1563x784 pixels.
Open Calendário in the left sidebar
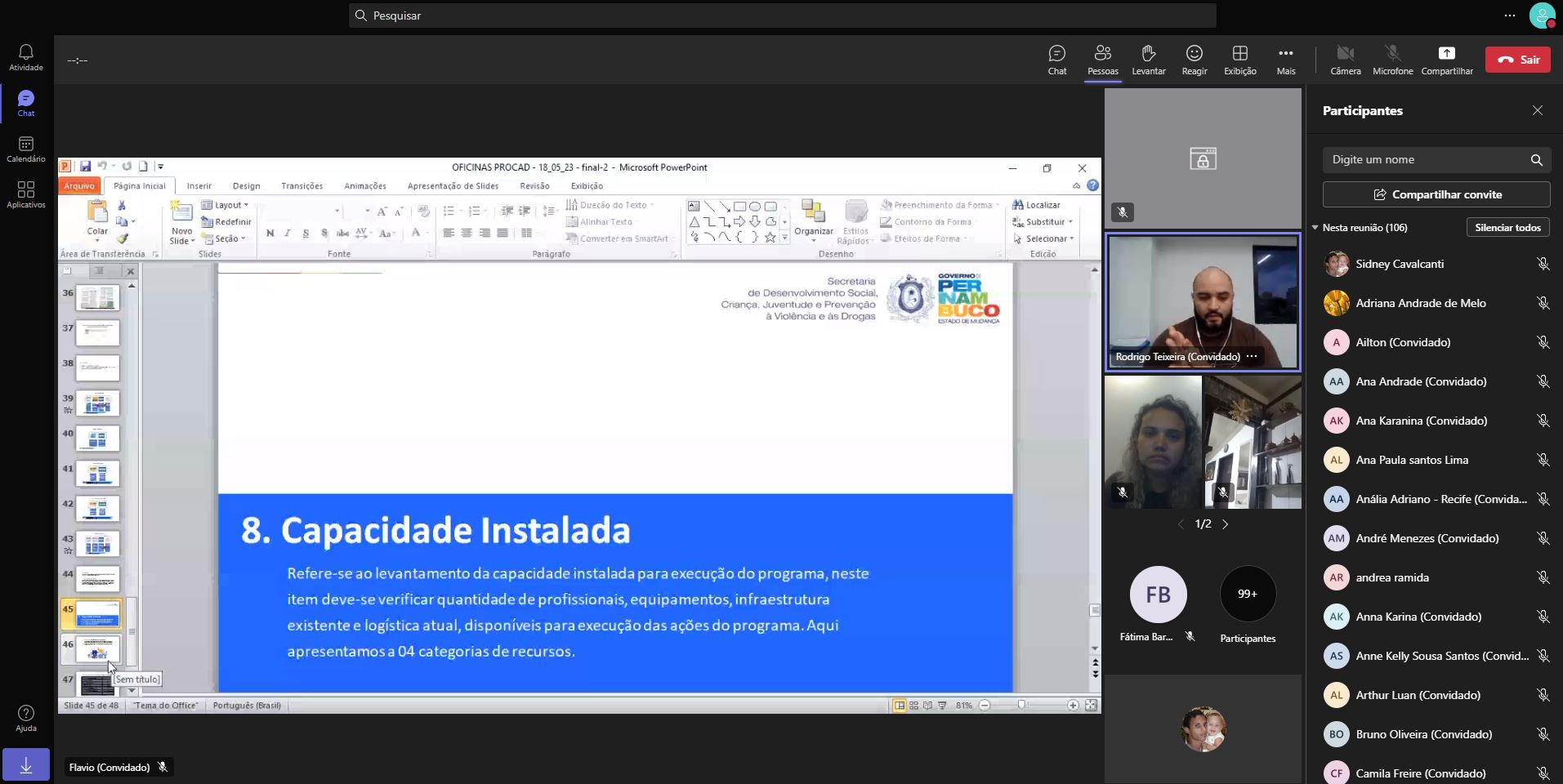tap(25, 149)
